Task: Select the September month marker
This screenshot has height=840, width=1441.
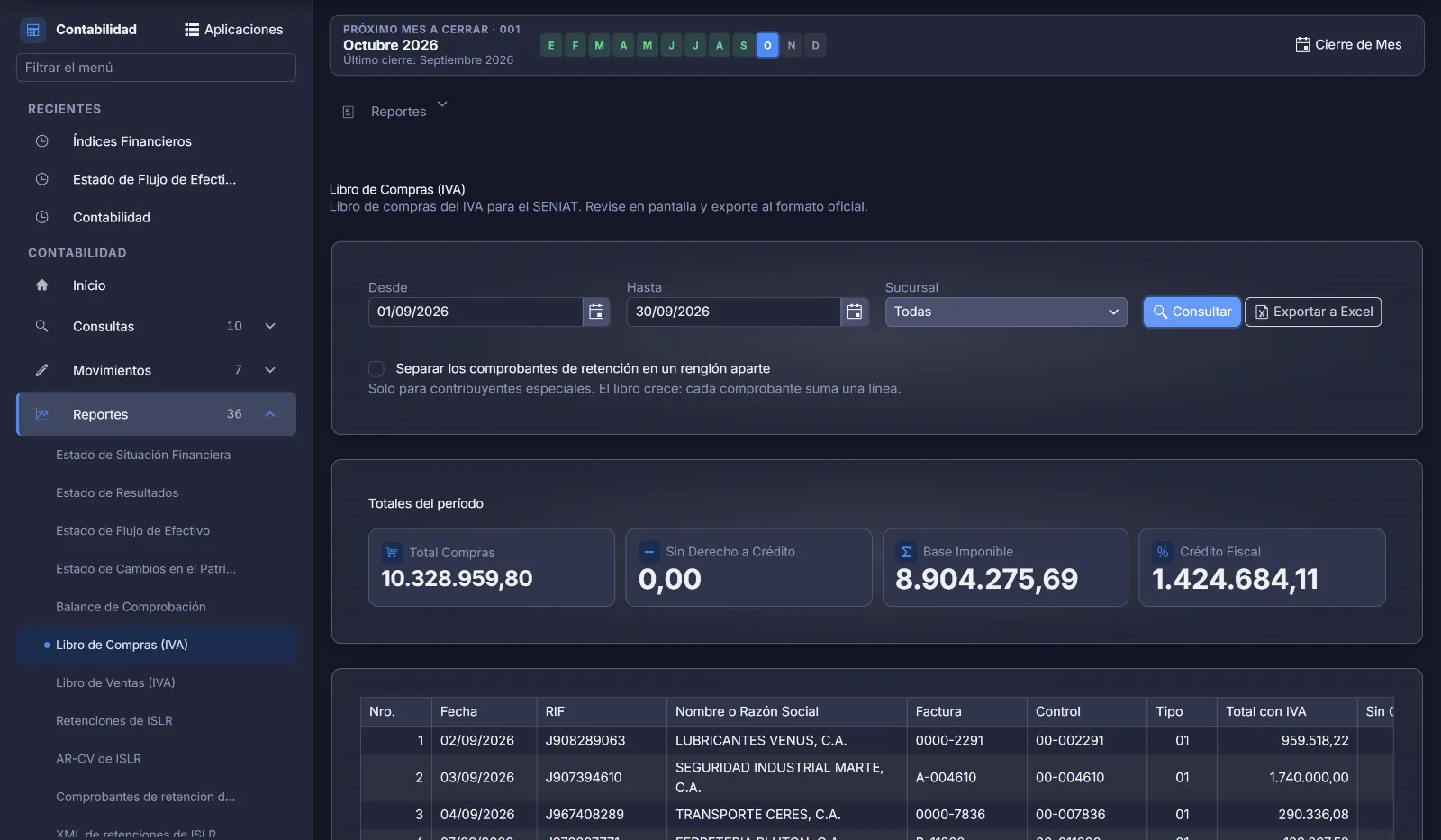Action: pyautogui.click(x=744, y=45)
